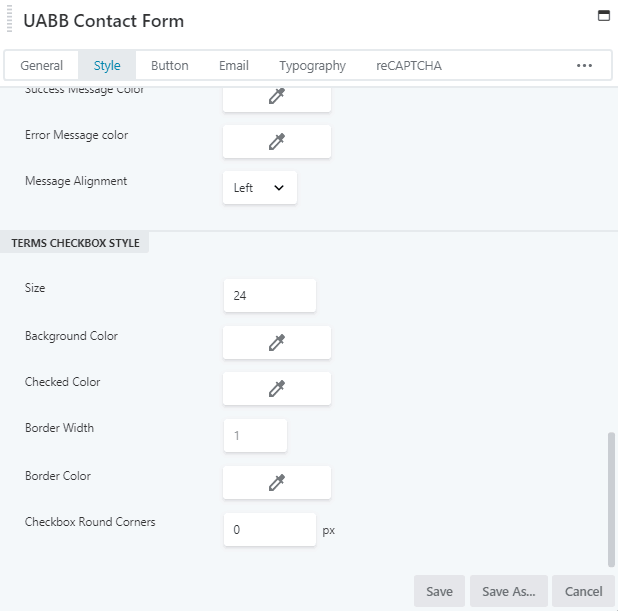Viewport: 618px width, 611px height.
Task: Pick a checkbox Background Color
Action: pos(276,343)
